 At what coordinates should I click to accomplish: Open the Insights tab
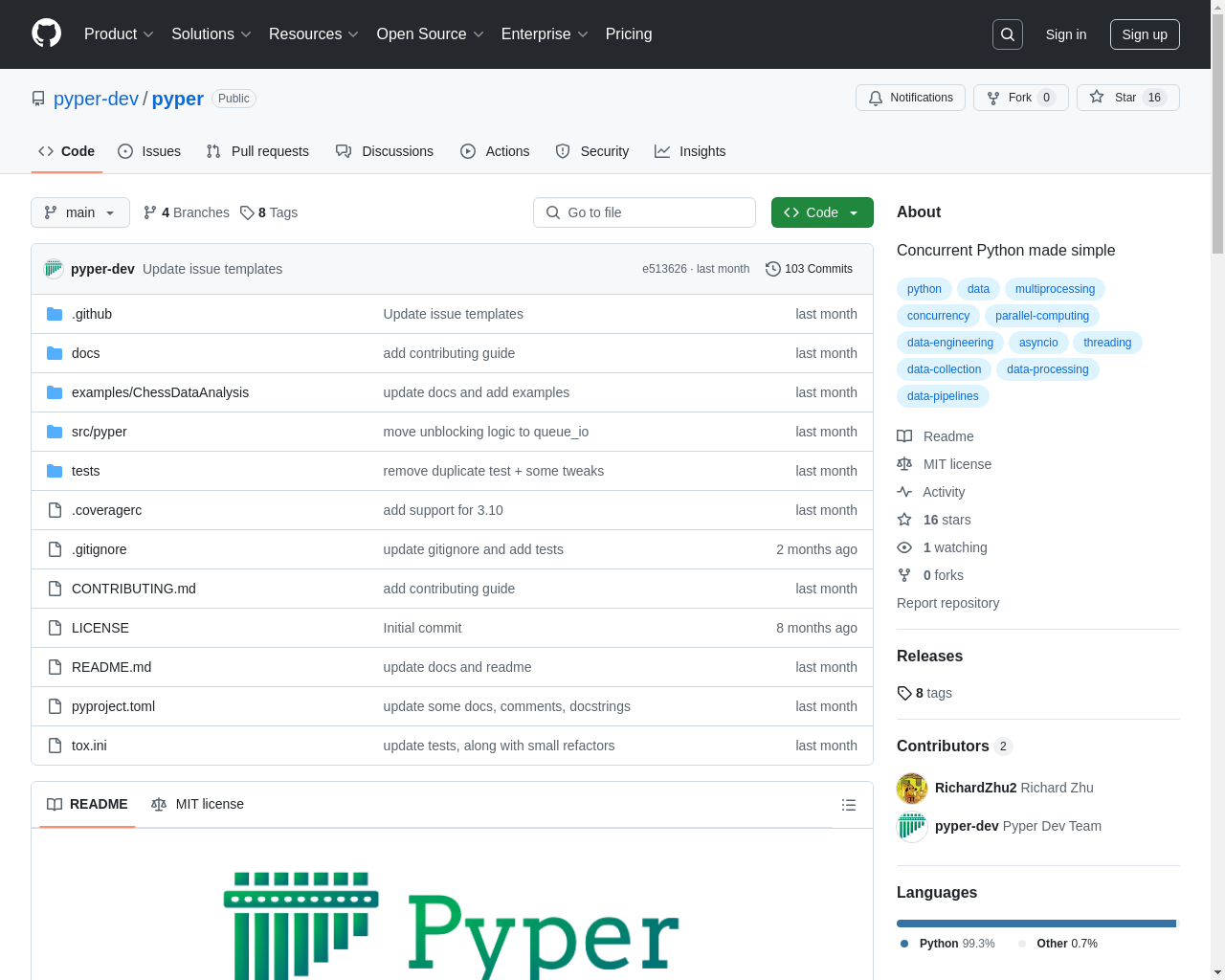[x=690, y=151]
